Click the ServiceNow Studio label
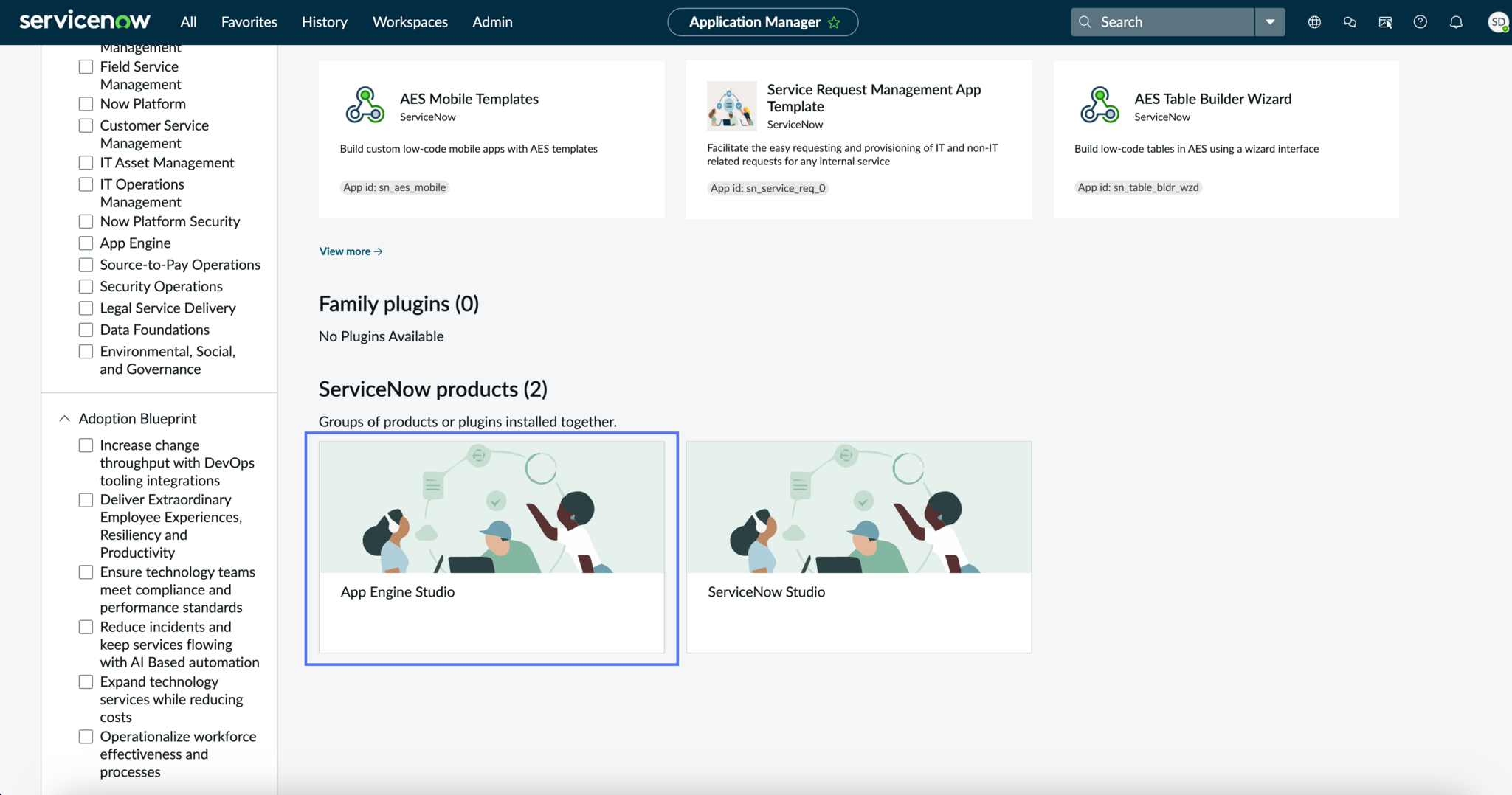This screenshot has width=1512, height=795. [x=766, y=592]
